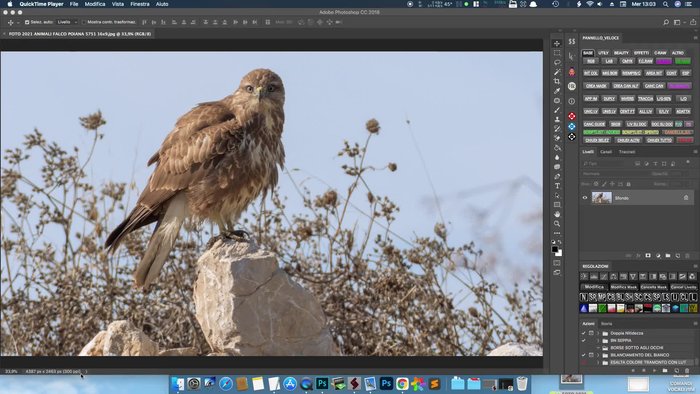Image resolution: width=700 pixels, height=394 pixels.
Task: Click the Photoshop search icon in options bar
Action: click(x=666, y=22)
